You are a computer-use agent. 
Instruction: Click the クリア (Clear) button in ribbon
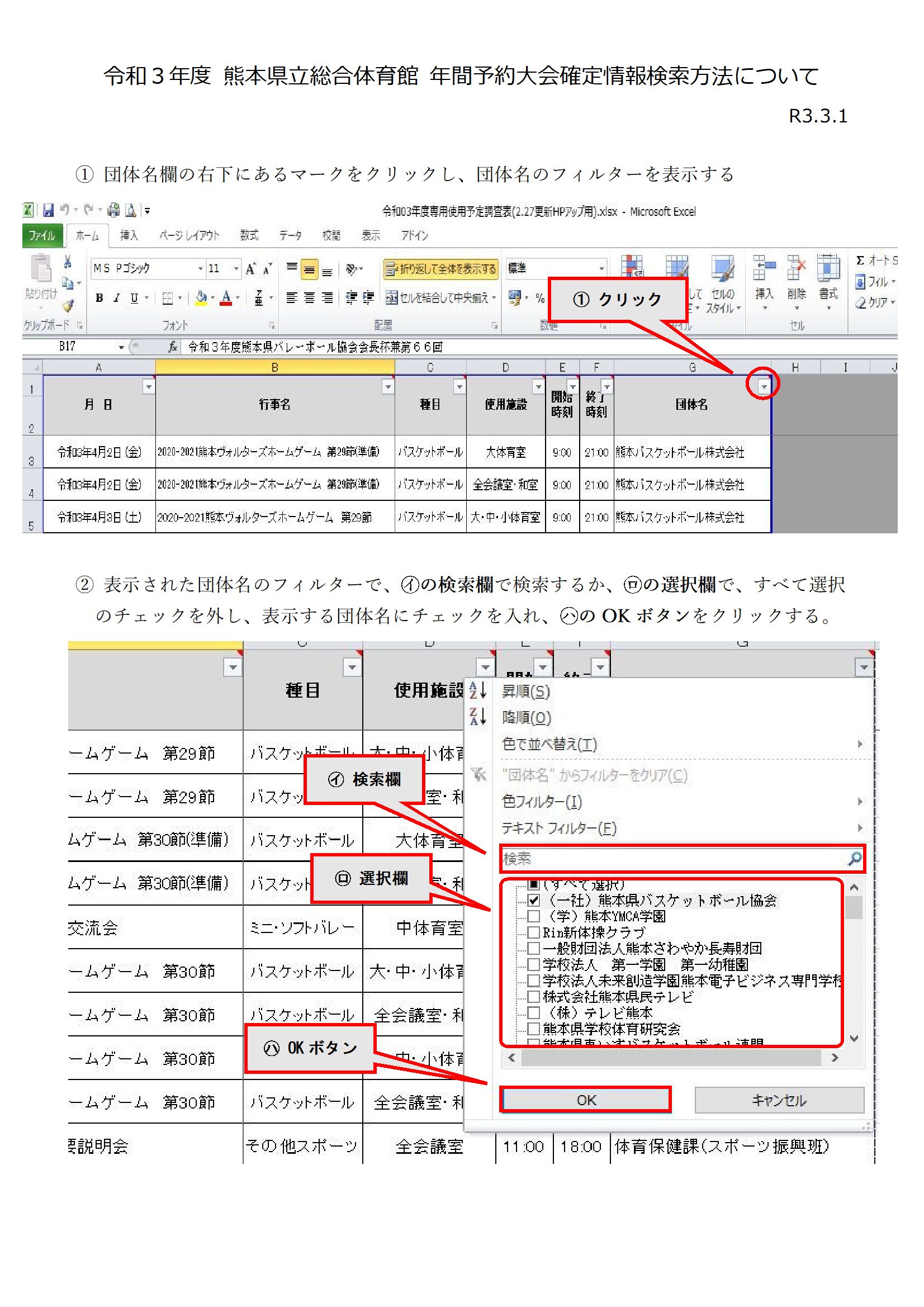coord(875,303)
